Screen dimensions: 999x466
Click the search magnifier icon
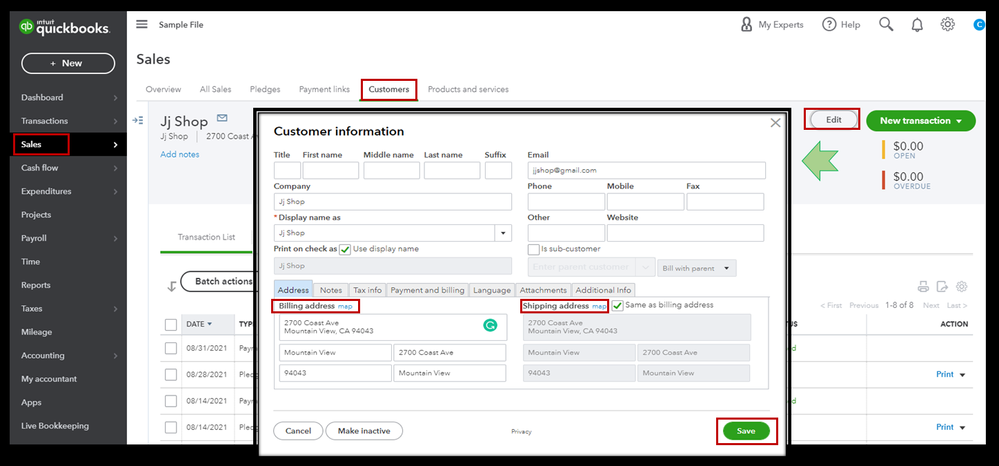(x=886, y=24)
